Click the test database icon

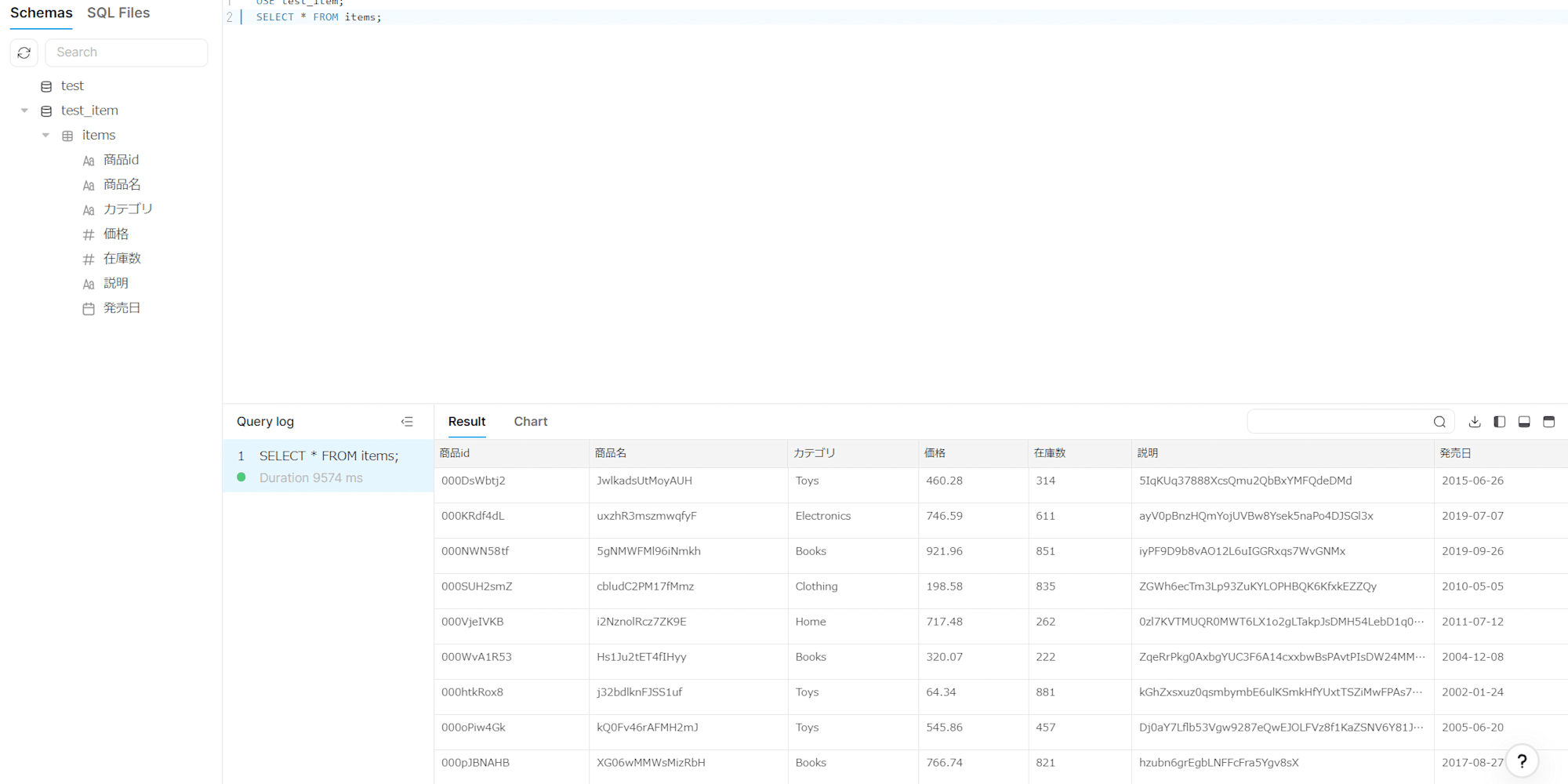[x=46, y=86]
